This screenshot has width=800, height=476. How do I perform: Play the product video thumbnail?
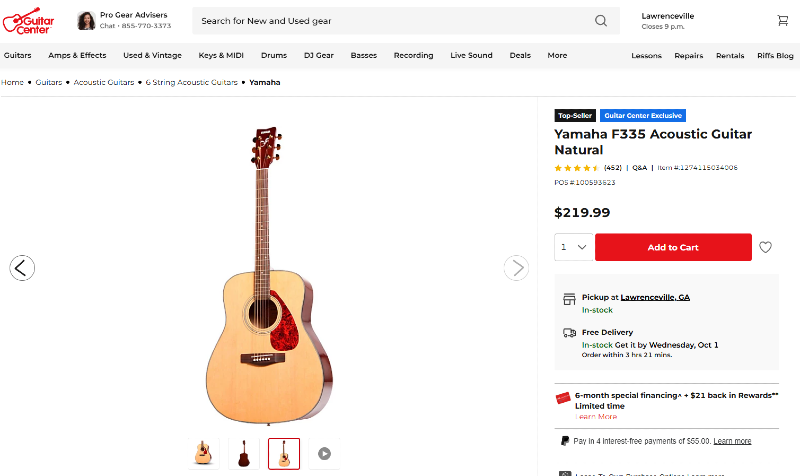324,453
